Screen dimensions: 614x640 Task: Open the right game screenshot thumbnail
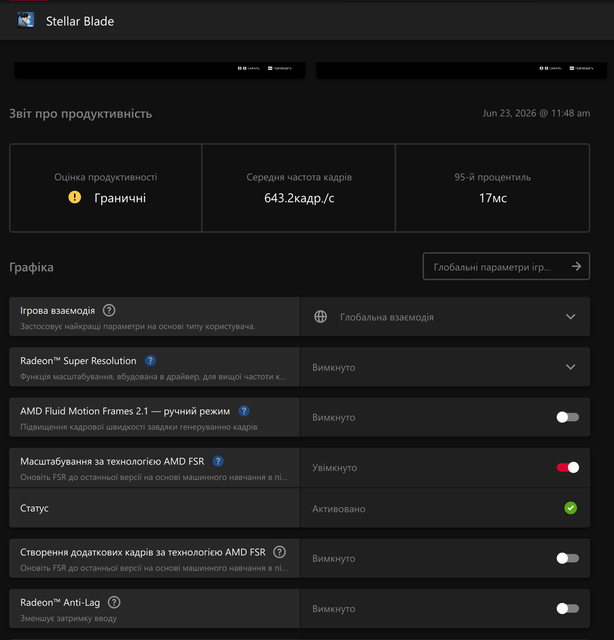coord(461,70)
